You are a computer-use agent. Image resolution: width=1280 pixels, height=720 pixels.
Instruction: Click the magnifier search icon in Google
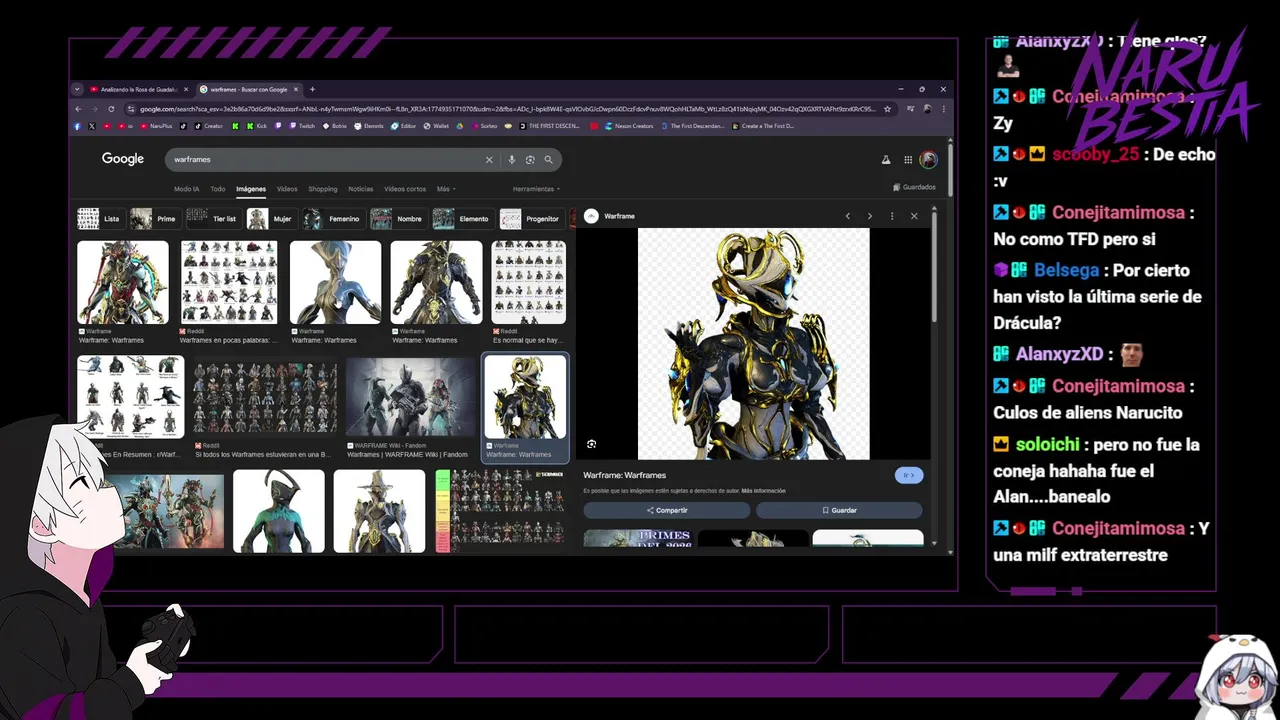pyautogui.click(x=548, y=160)
